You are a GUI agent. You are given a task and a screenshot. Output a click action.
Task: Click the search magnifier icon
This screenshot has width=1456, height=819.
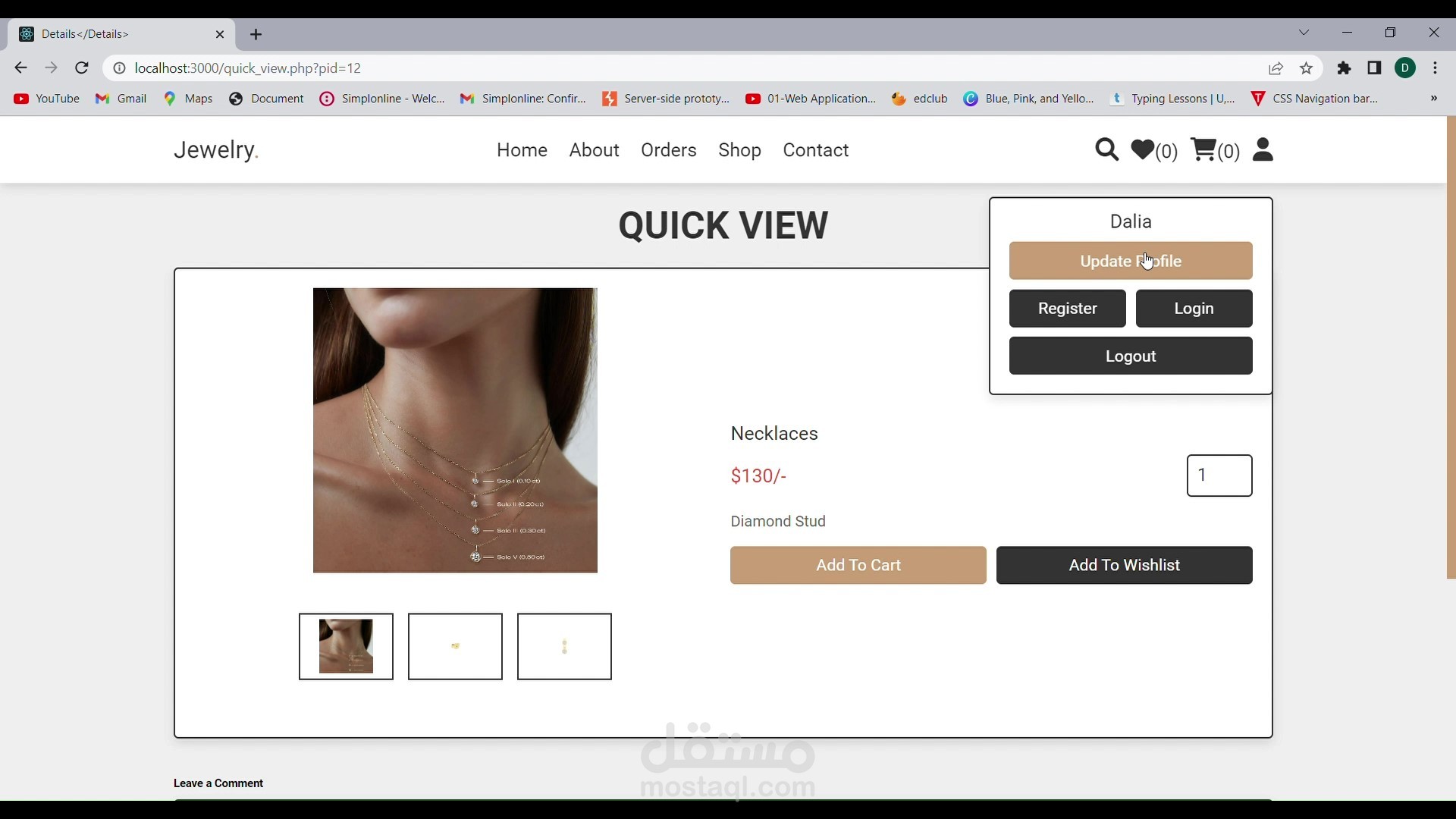pyautogui.click(x=1106, y=150)
